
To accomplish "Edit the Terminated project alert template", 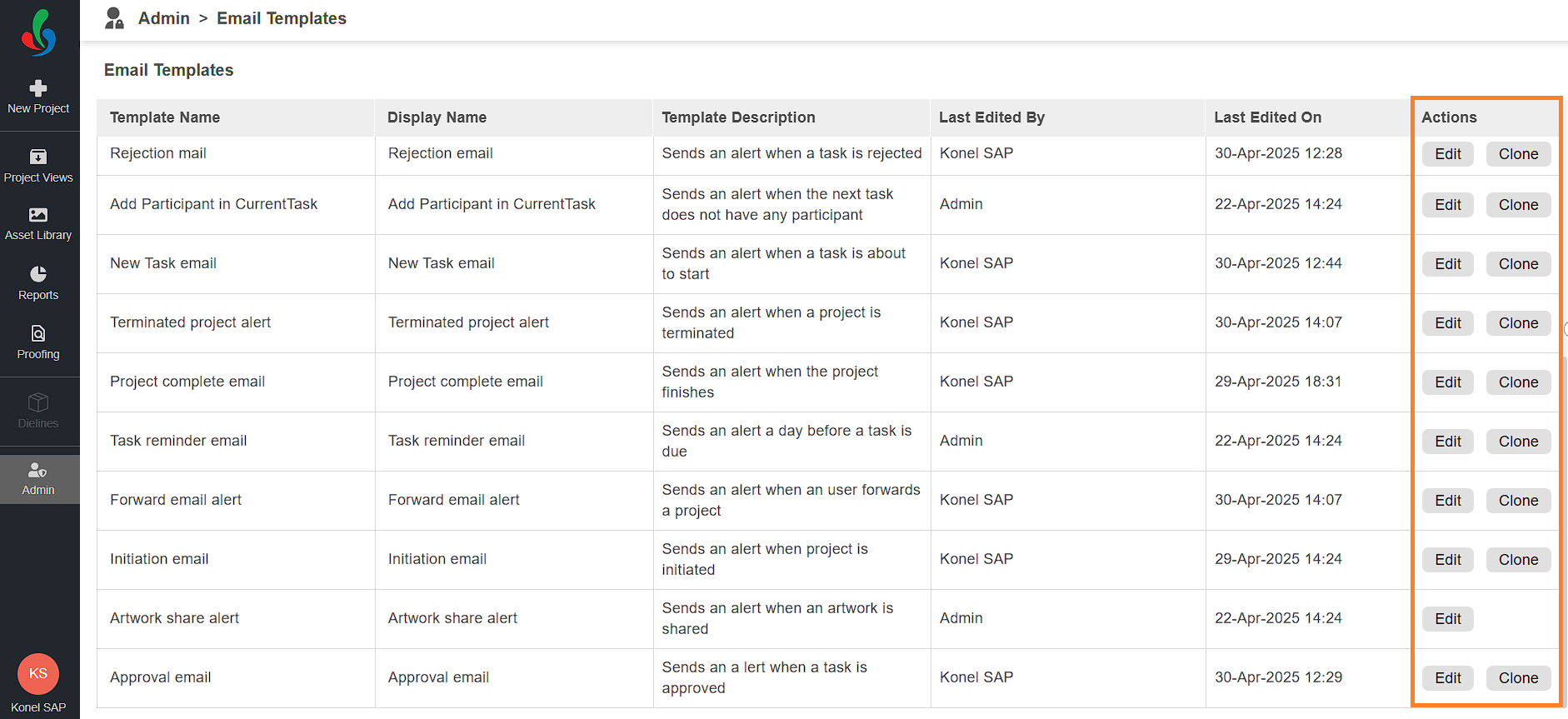I will coord(1448,323).
